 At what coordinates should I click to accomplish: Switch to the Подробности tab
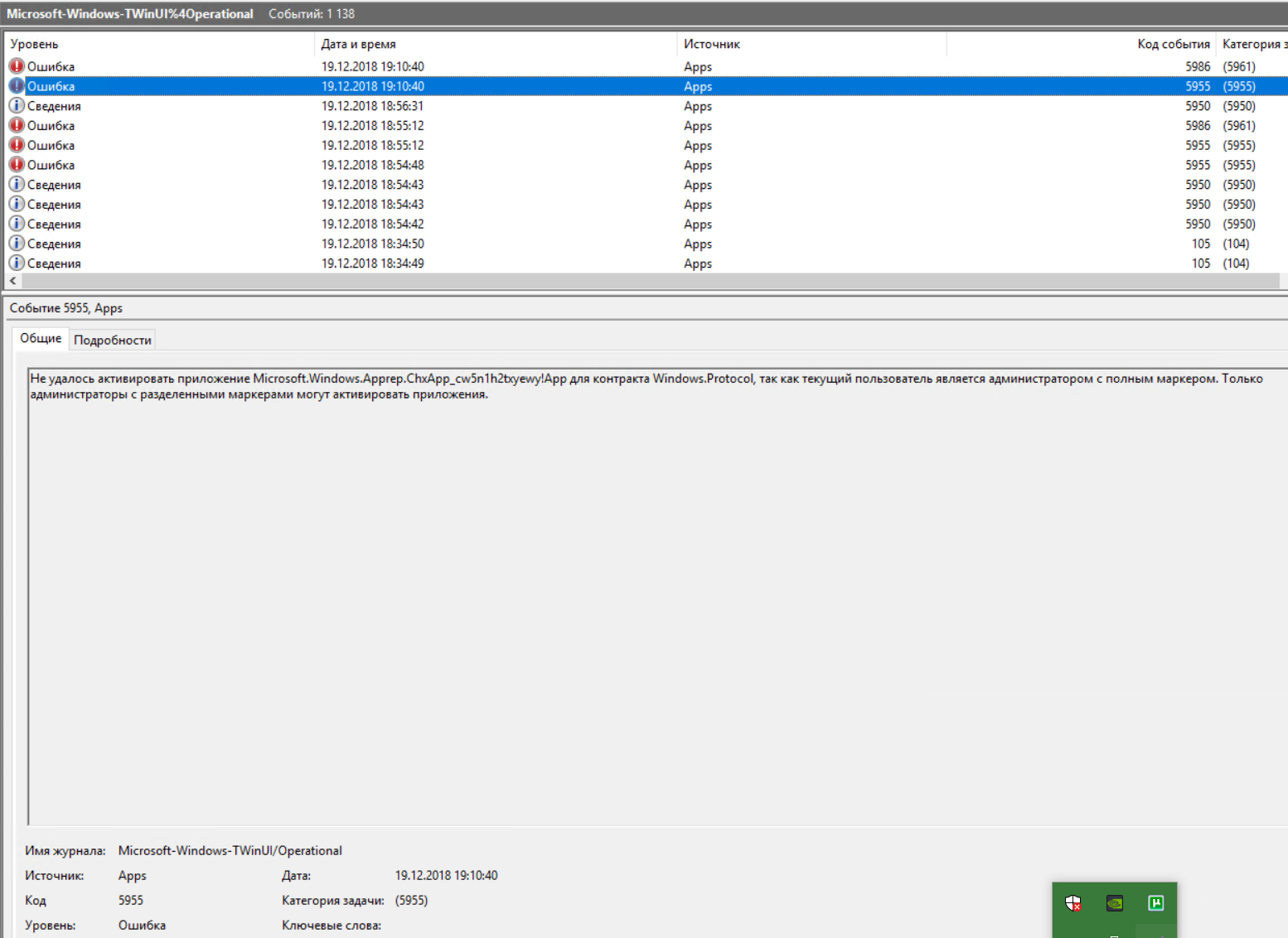113,340
